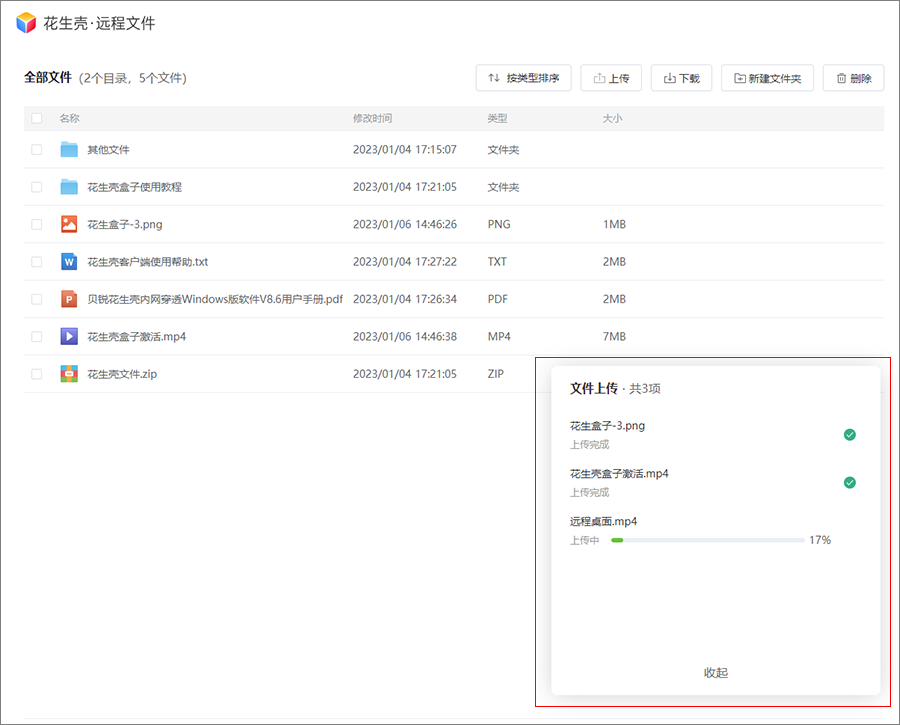Click the 花生壳 logo icon
The width and height of the screenshot is (900, 725).
tap(26, 23)
